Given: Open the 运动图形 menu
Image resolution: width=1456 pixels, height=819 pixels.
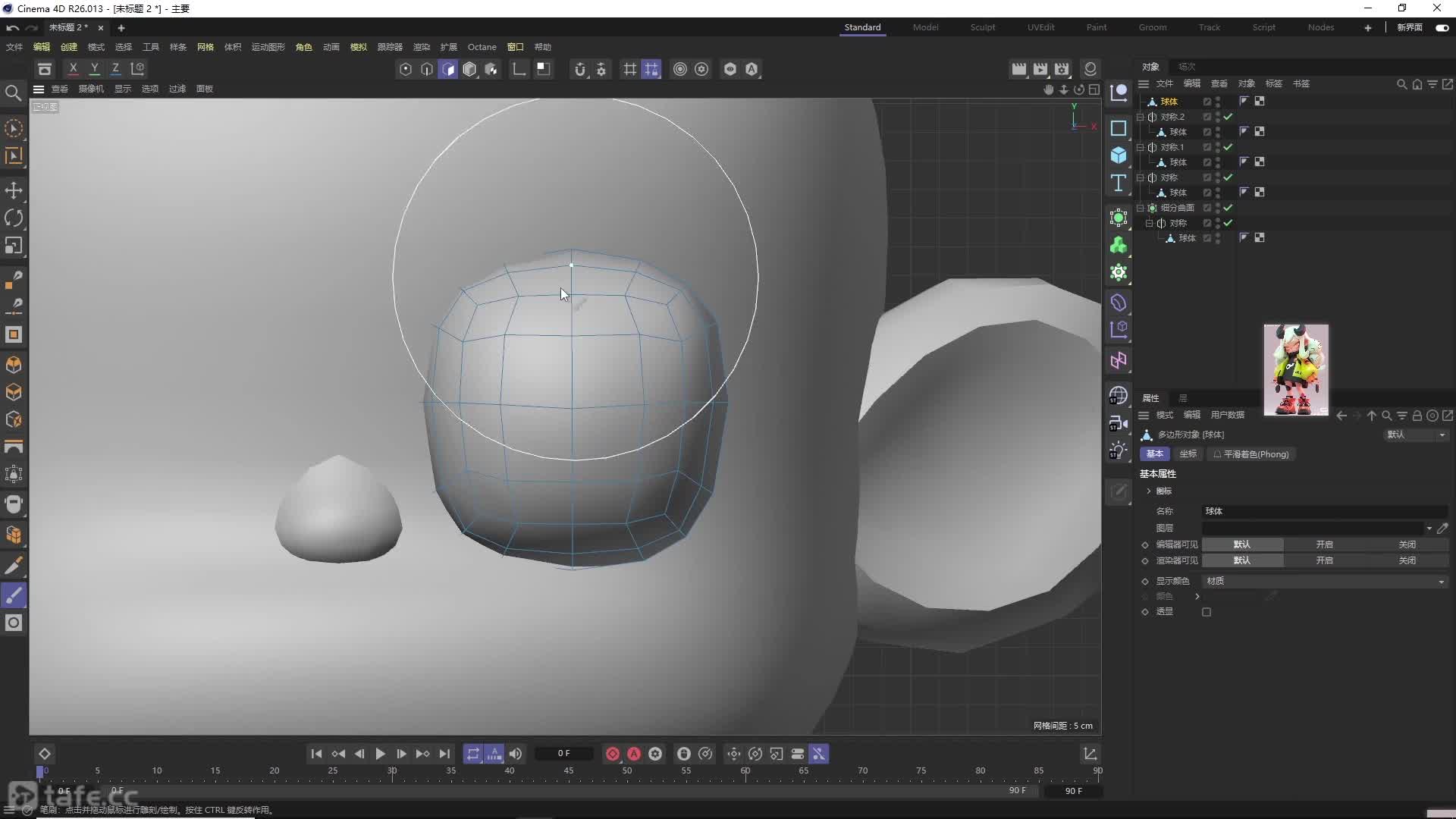Looking at the screenshot, I should (x=268, y=47).
